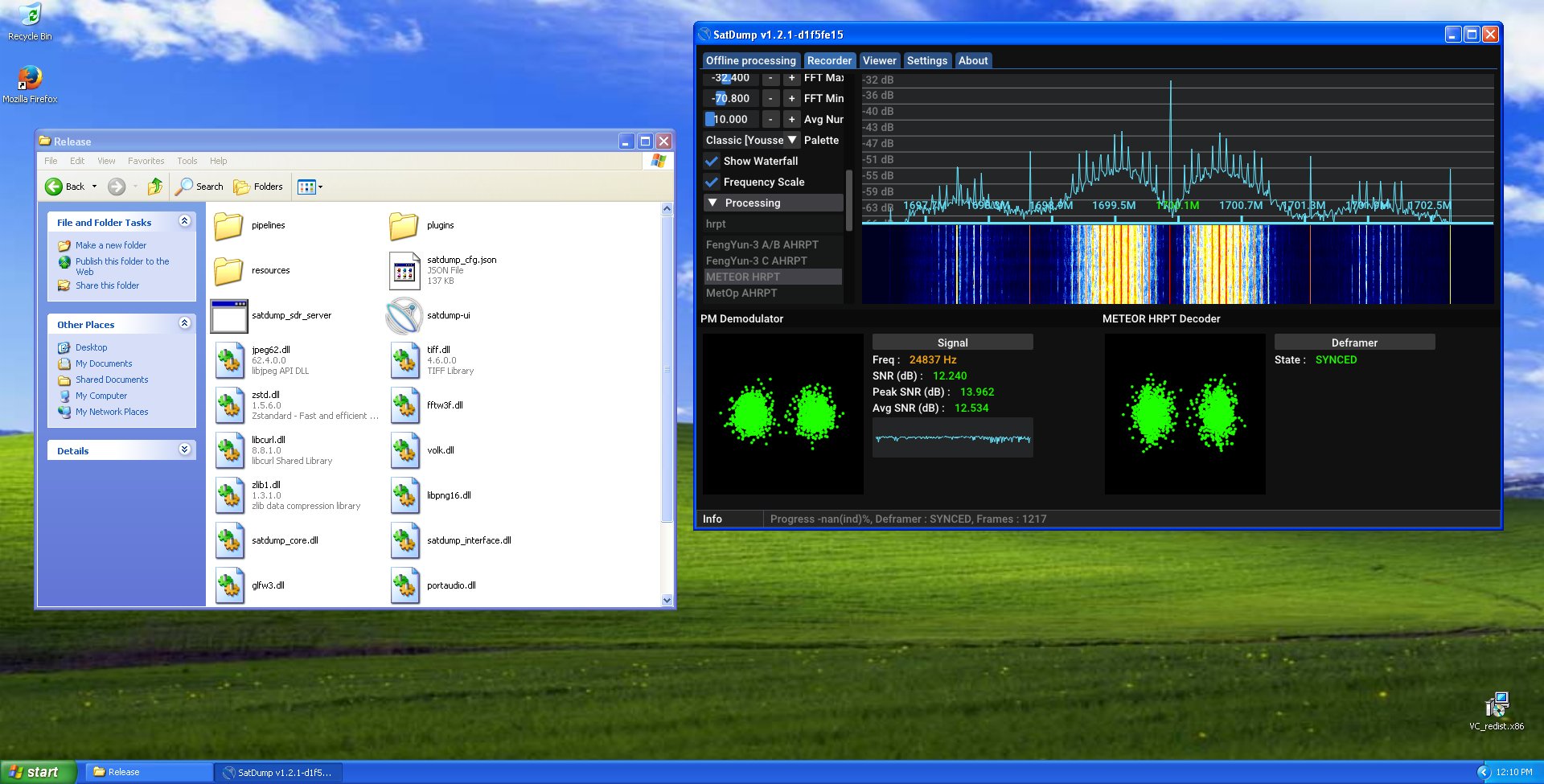Viewport: 1544px width, 784px height.
Task: Launch Mozilla Firefox desktop shortcut
Action: tap(30, 84)
